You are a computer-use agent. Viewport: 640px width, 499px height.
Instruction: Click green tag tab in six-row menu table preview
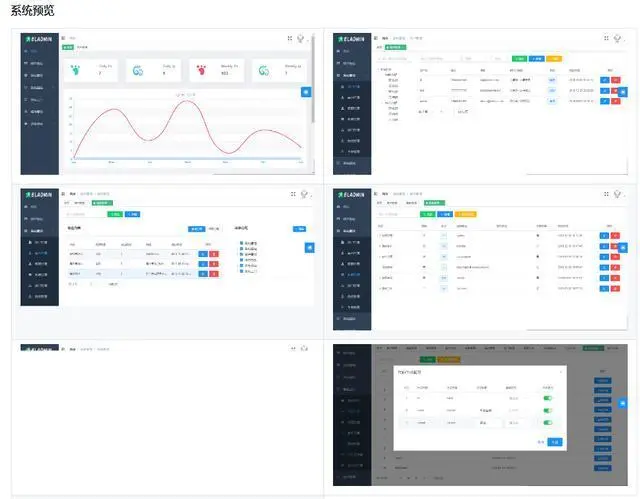[x=435, y=203]
